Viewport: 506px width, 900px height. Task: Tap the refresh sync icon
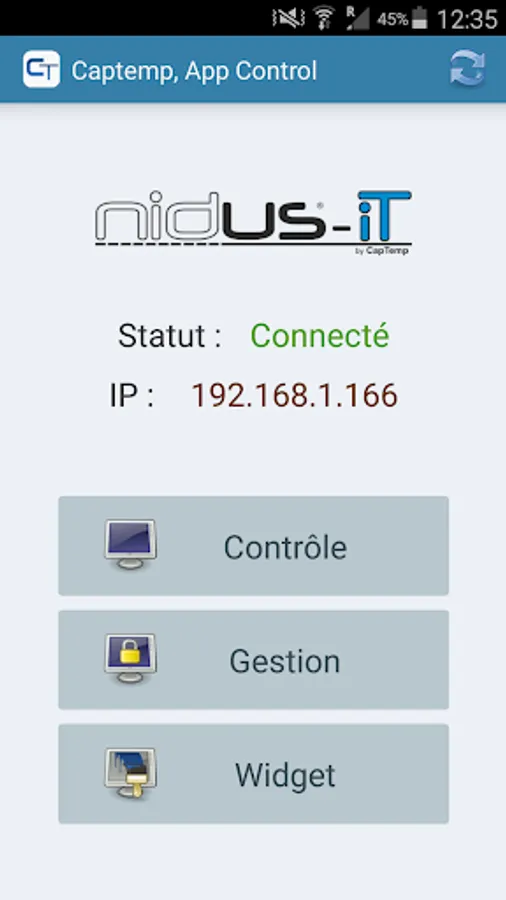click(468, 69)
